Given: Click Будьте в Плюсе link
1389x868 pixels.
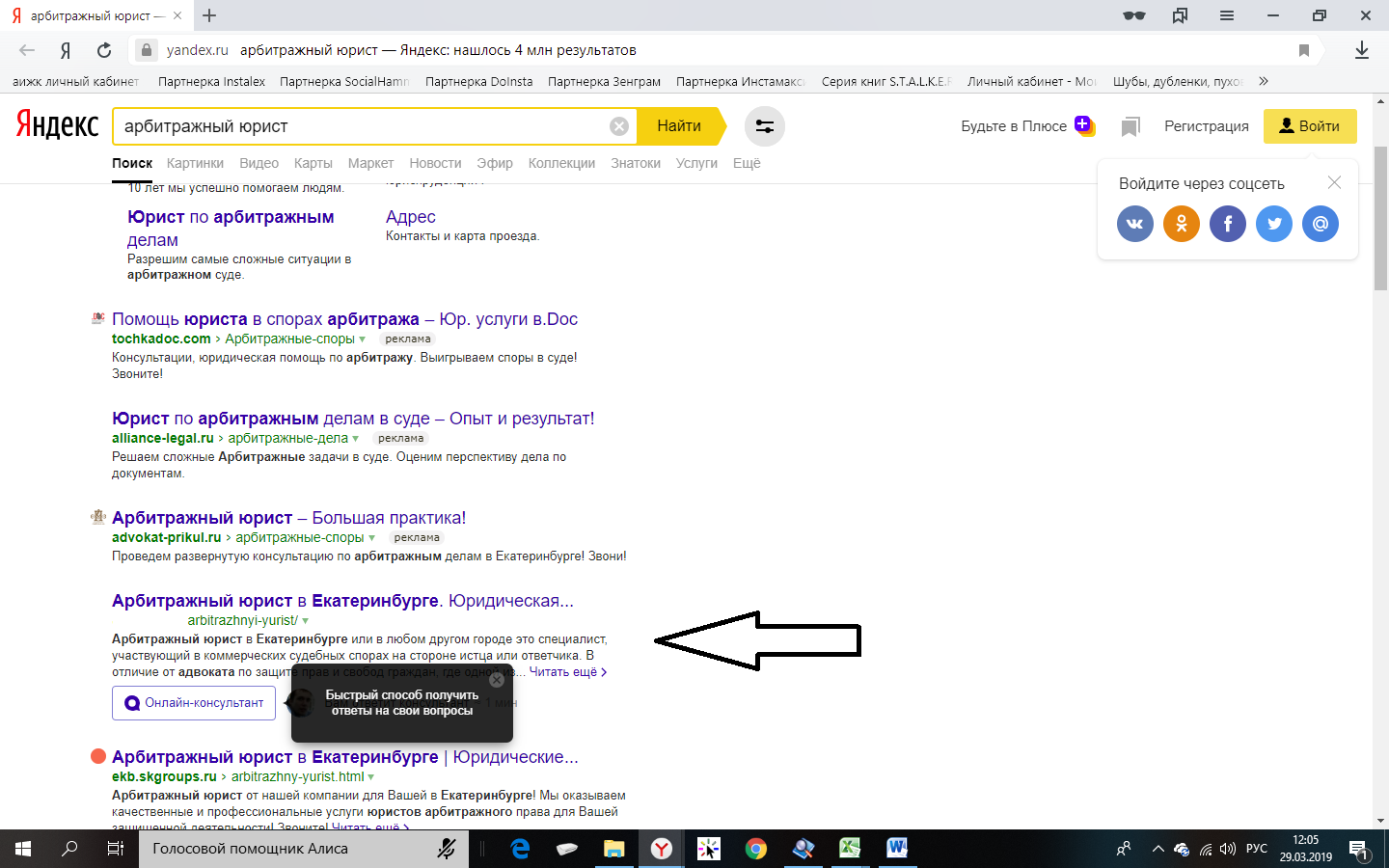Looking at the screenshot, I should 1014,126.
